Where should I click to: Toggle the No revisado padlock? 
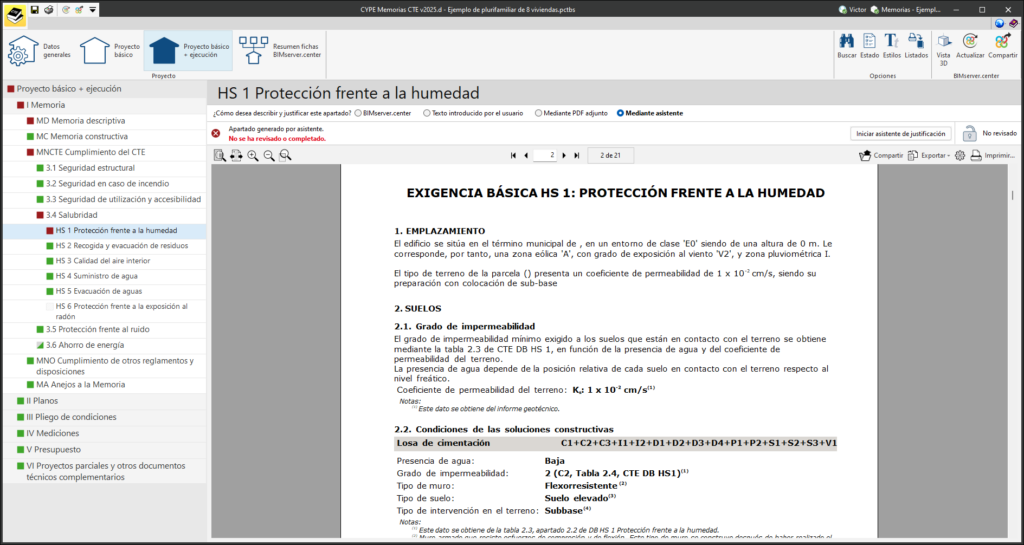coord(970,133)
